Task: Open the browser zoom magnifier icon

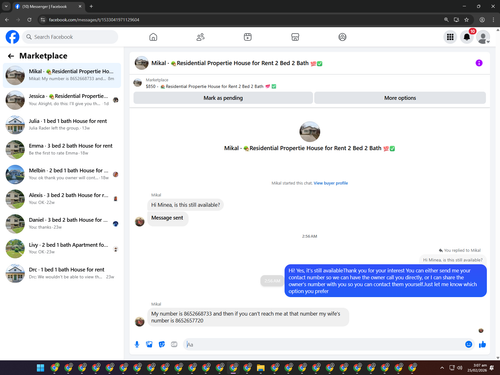Action: pos(446,20)
